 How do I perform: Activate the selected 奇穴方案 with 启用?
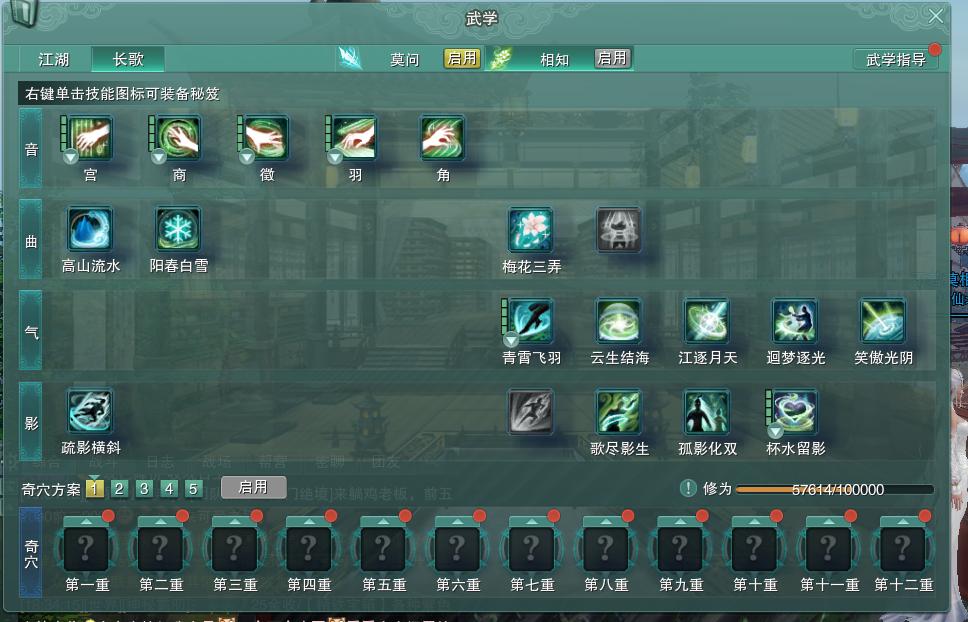pos(253,487)
